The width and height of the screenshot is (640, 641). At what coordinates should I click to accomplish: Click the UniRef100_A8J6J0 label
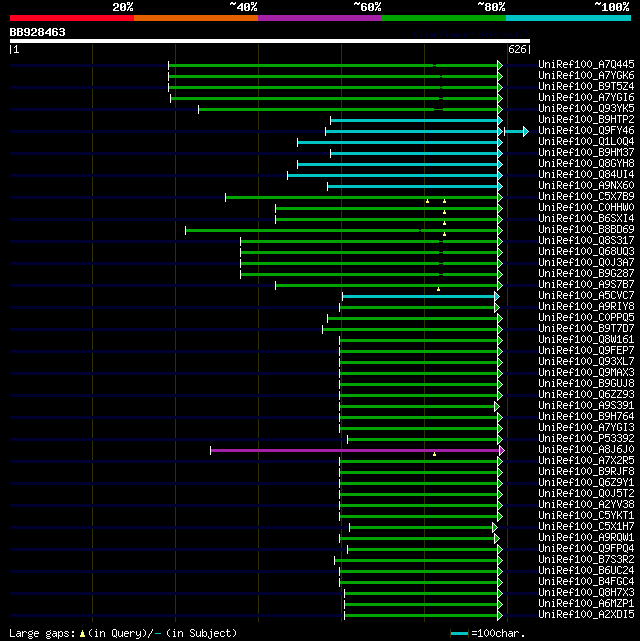586,450
